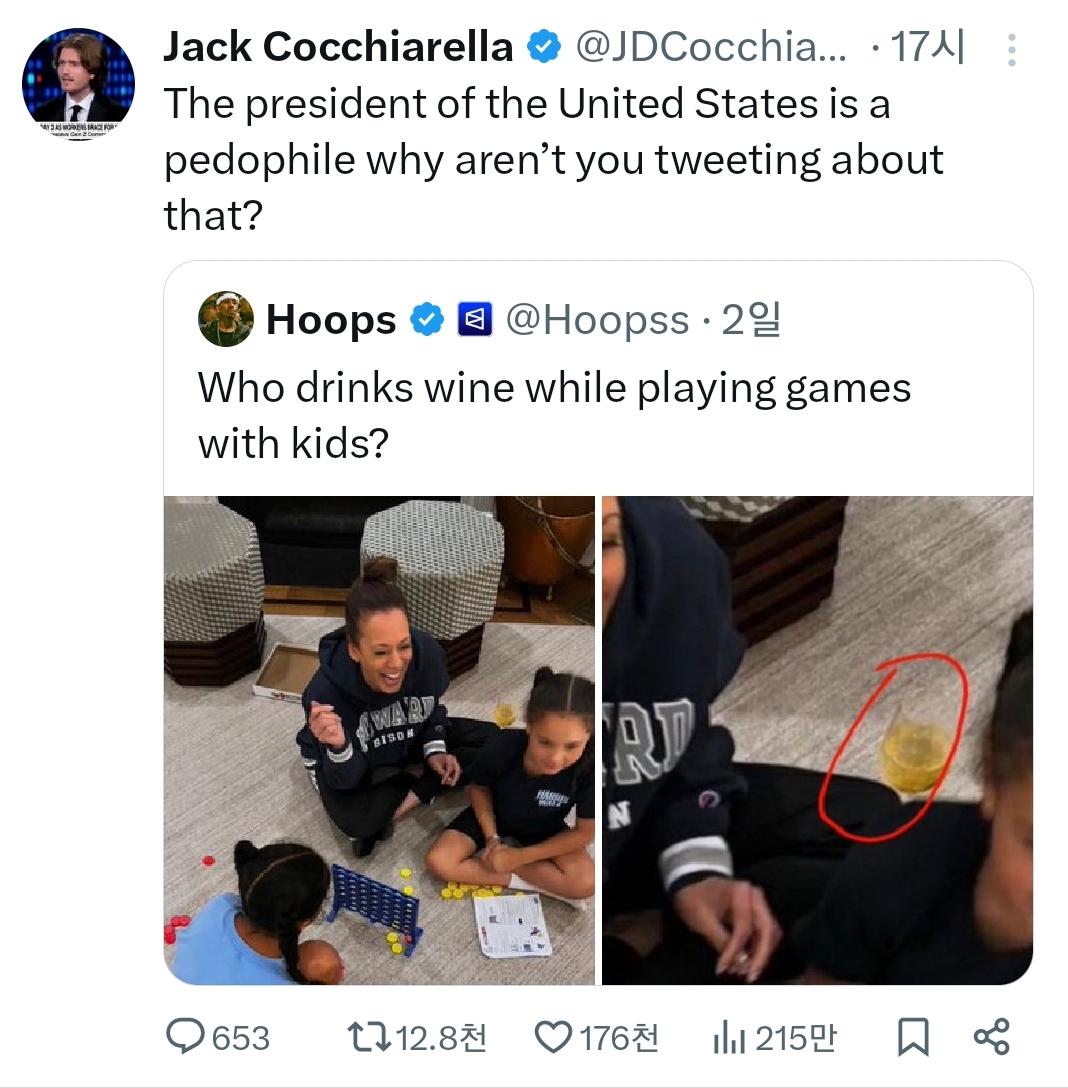The width and height of the screenshot is (1068, 1088).
Task: Open quoted tweet text about drinking wine
Action: pyautogui.click(x=554, y=414)
